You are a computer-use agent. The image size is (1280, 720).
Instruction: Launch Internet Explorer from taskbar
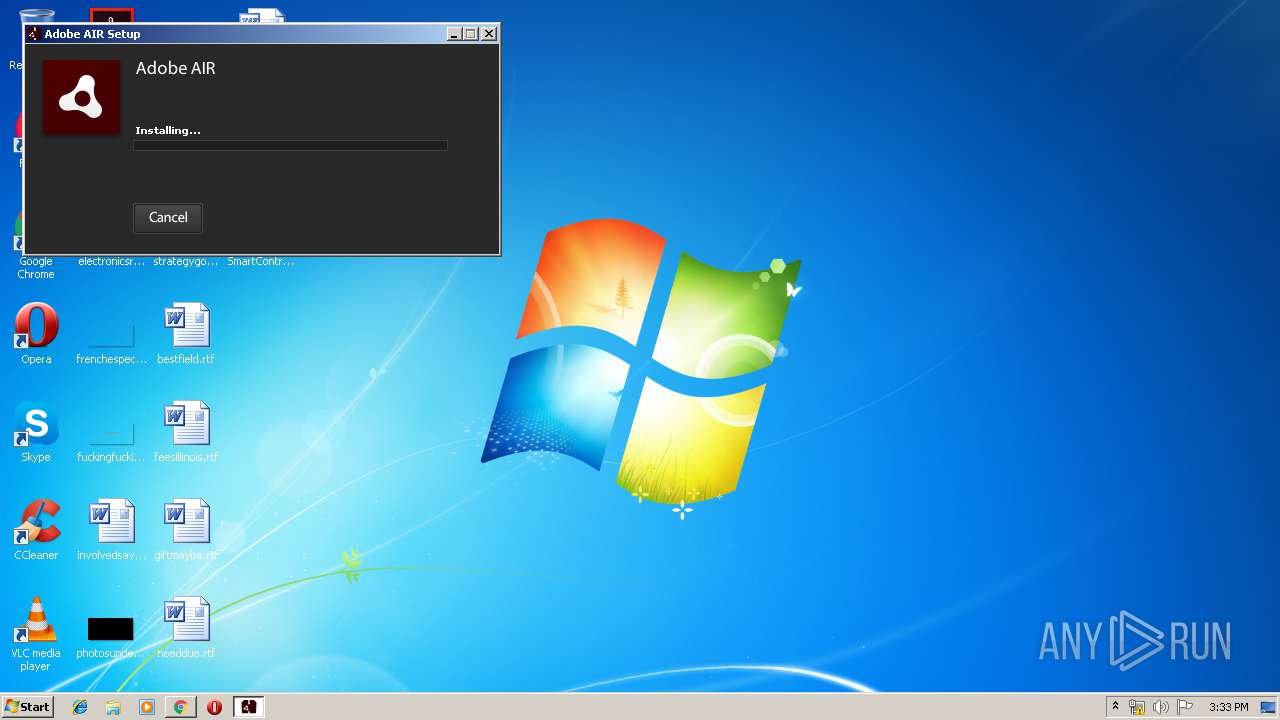[x=80, y=707]
